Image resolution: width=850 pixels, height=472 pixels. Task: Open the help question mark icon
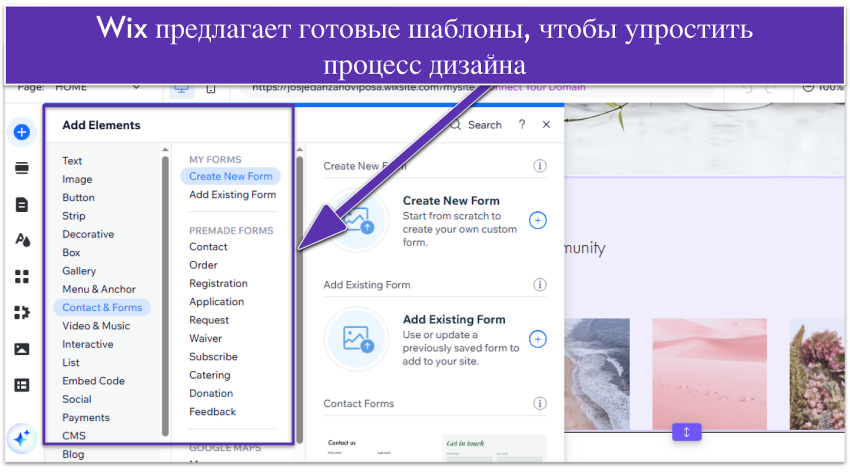click(521, 125)
